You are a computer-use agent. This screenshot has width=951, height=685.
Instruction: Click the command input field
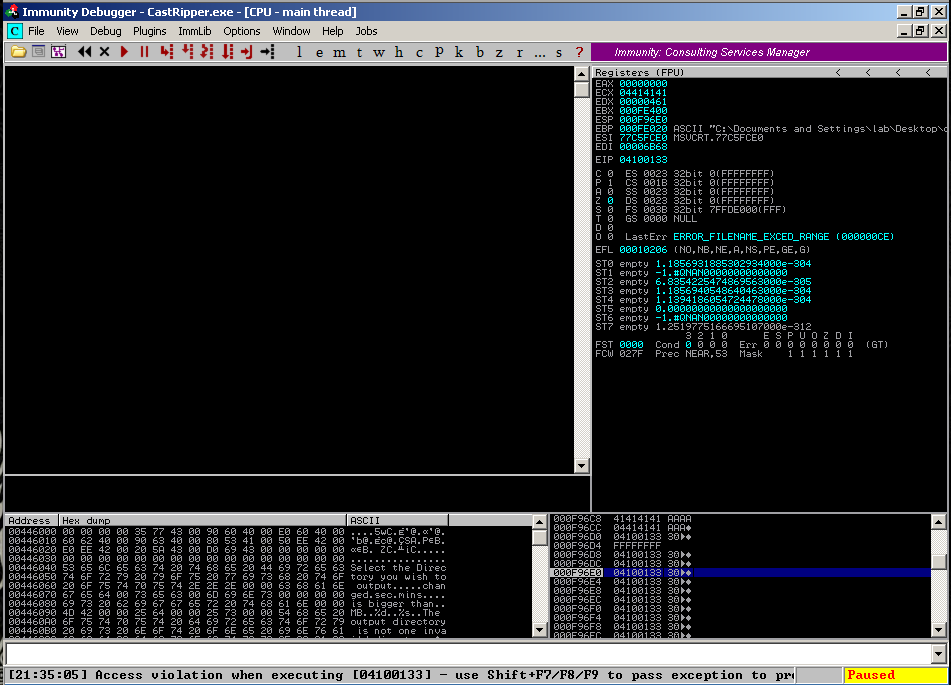[x=468, y=654]
